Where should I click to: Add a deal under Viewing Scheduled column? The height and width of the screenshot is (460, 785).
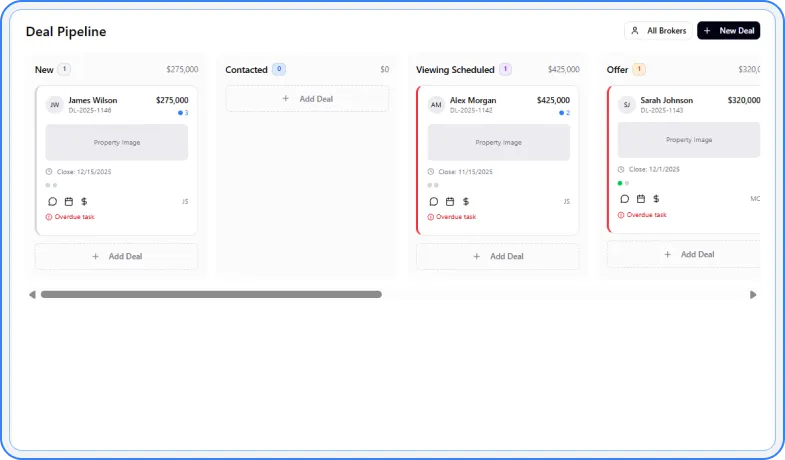pyautogui.click(x=497, y=257)
